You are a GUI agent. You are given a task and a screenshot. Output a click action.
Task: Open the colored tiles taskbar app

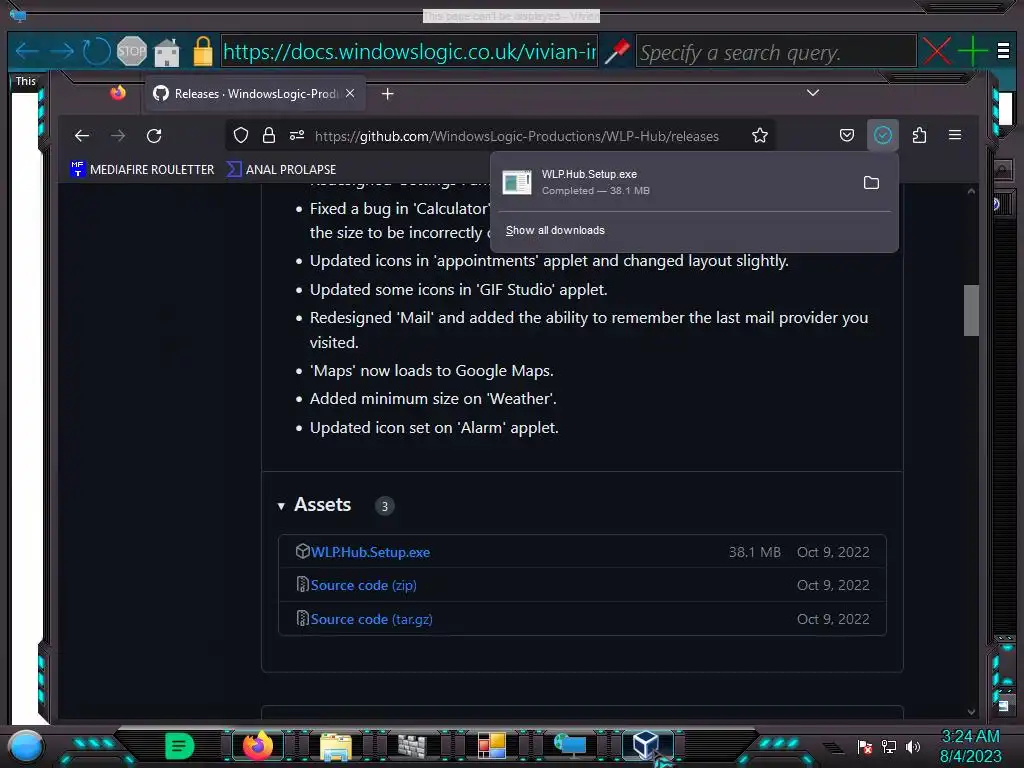click(491, 746)
